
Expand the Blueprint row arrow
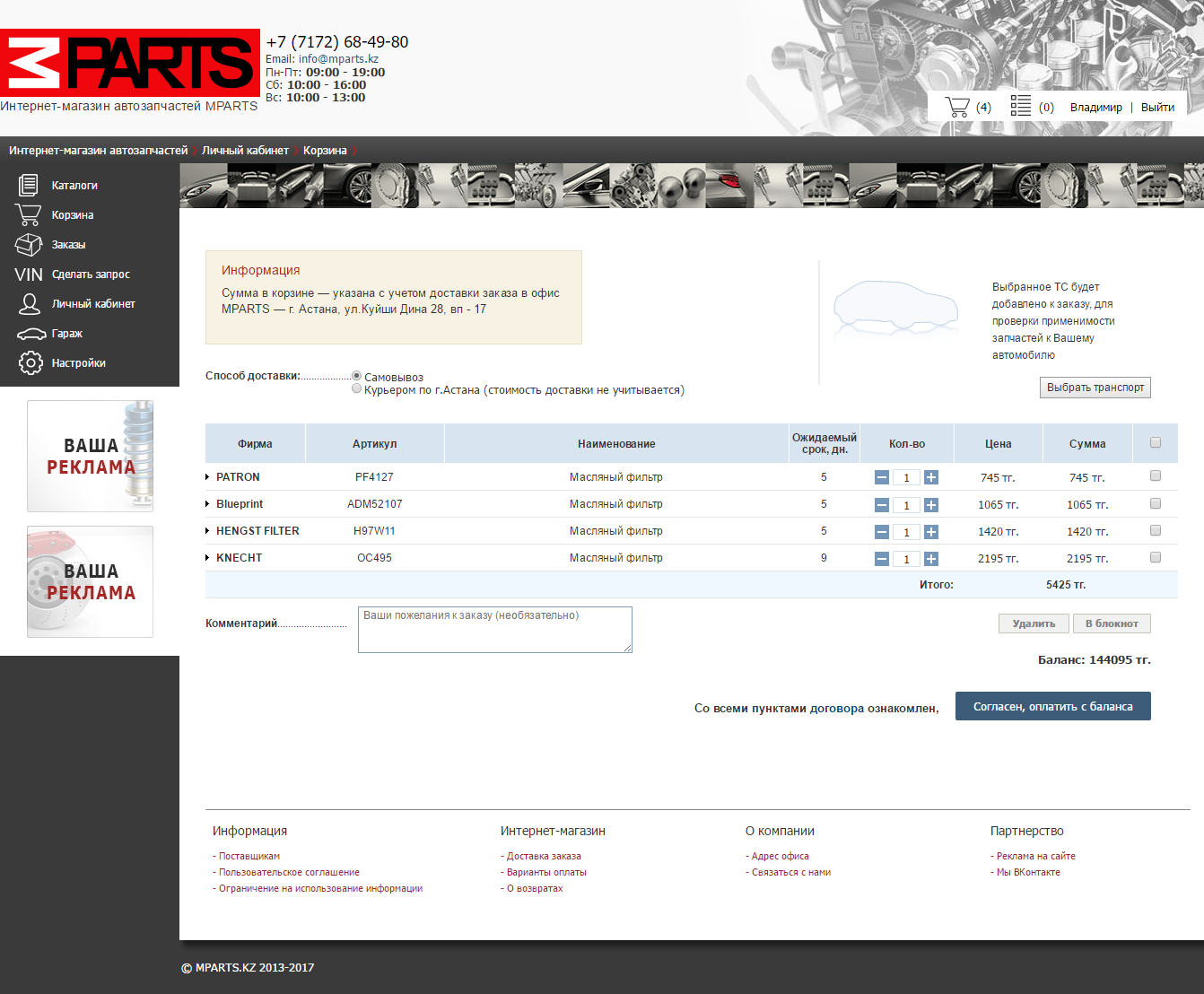coord(207,504)
